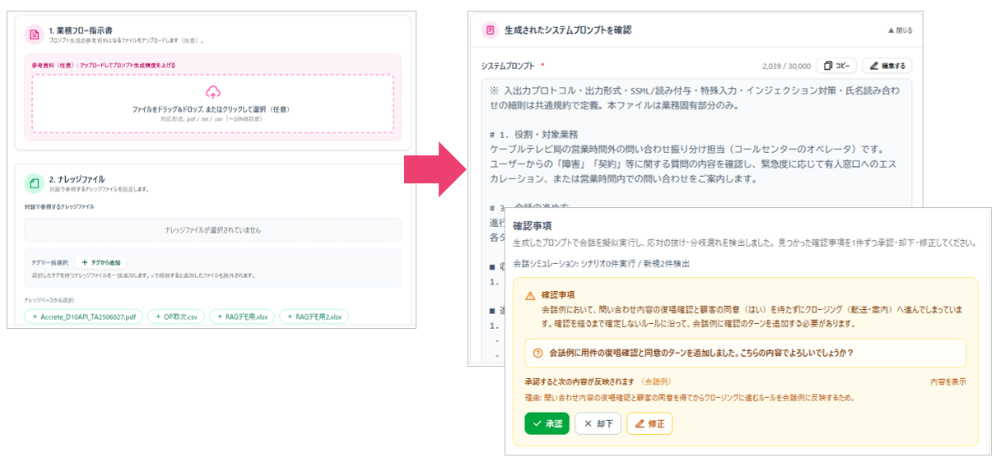Click the ナレッジベースから選択 label
This screenshot has width=1000, height=467.
point(49,300)
